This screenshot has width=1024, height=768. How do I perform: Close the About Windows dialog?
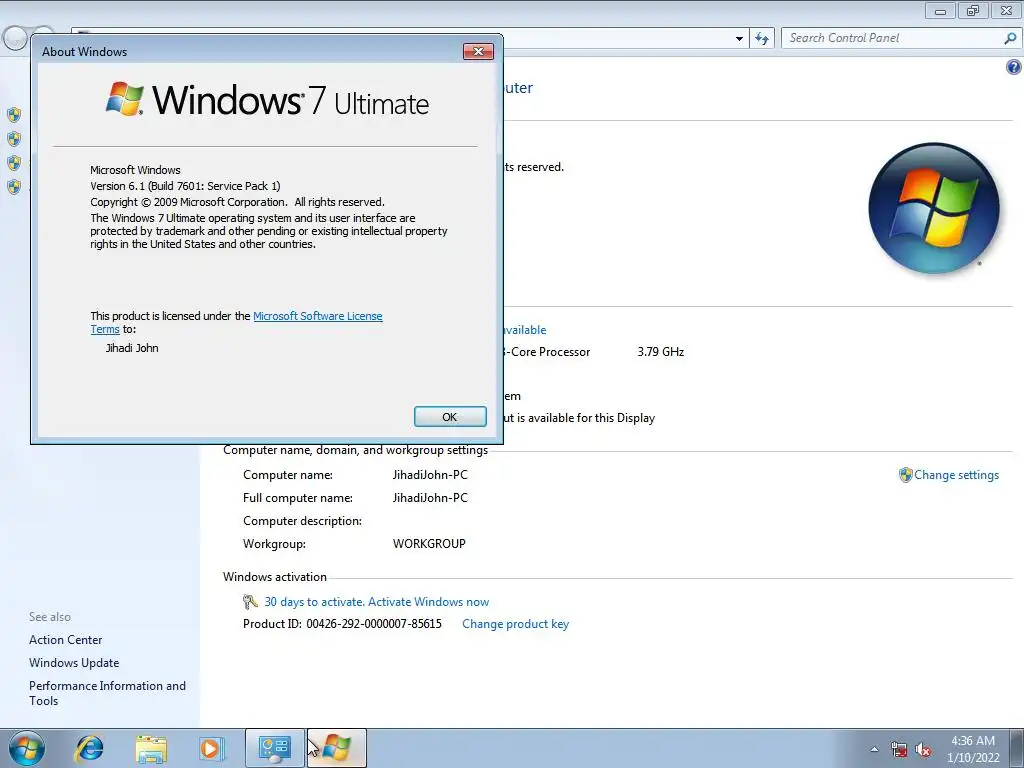478,52
